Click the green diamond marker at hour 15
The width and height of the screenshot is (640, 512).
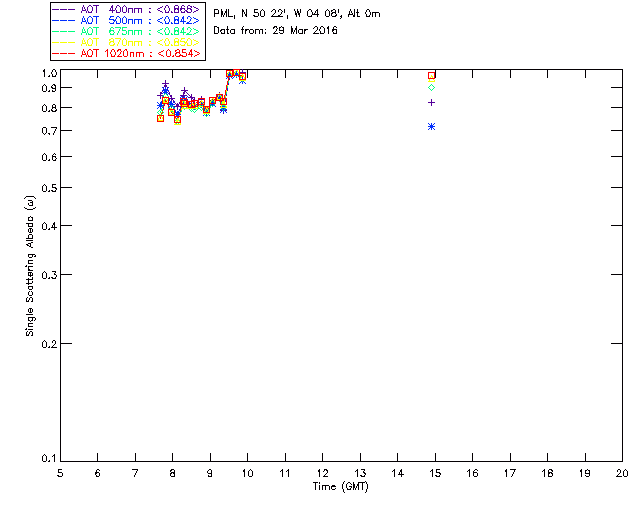click(431, 87)
